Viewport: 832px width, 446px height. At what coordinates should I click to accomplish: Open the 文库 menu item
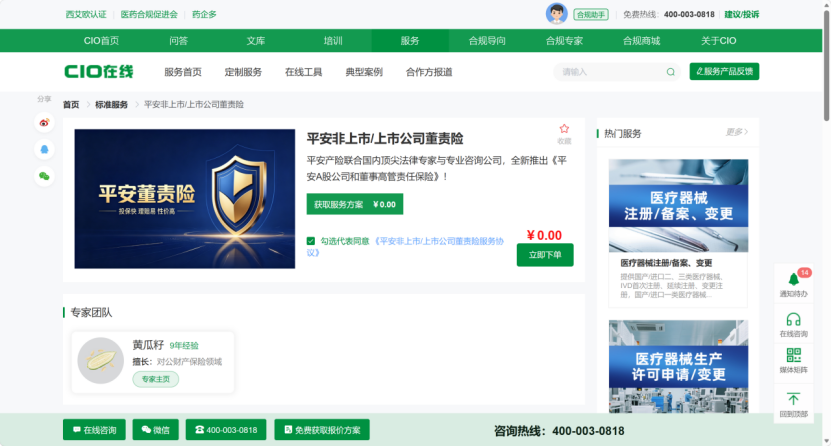pyautogui.click(x=256, y=41)
